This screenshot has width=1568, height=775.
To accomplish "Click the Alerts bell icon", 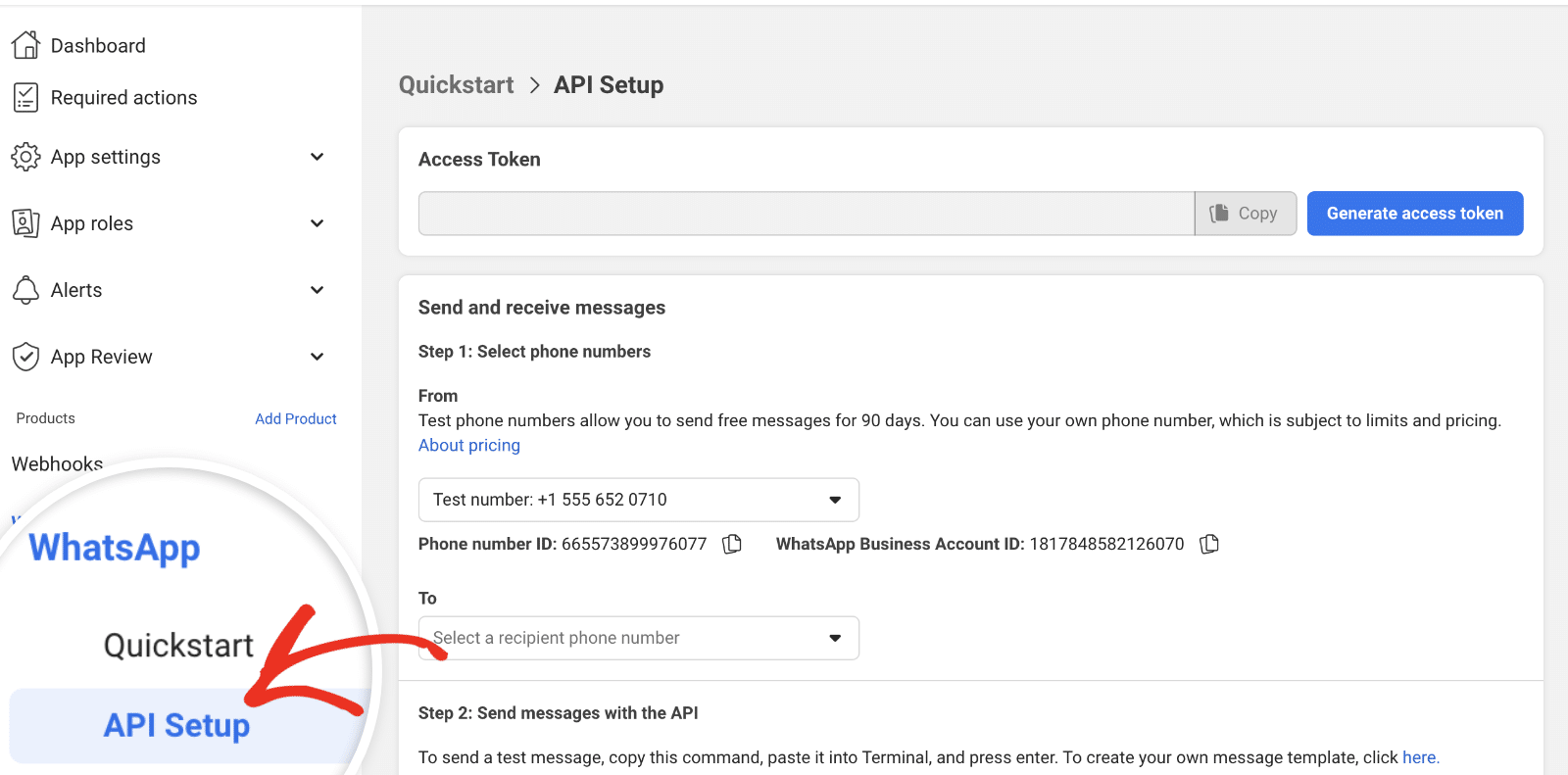I will [25, 290].
